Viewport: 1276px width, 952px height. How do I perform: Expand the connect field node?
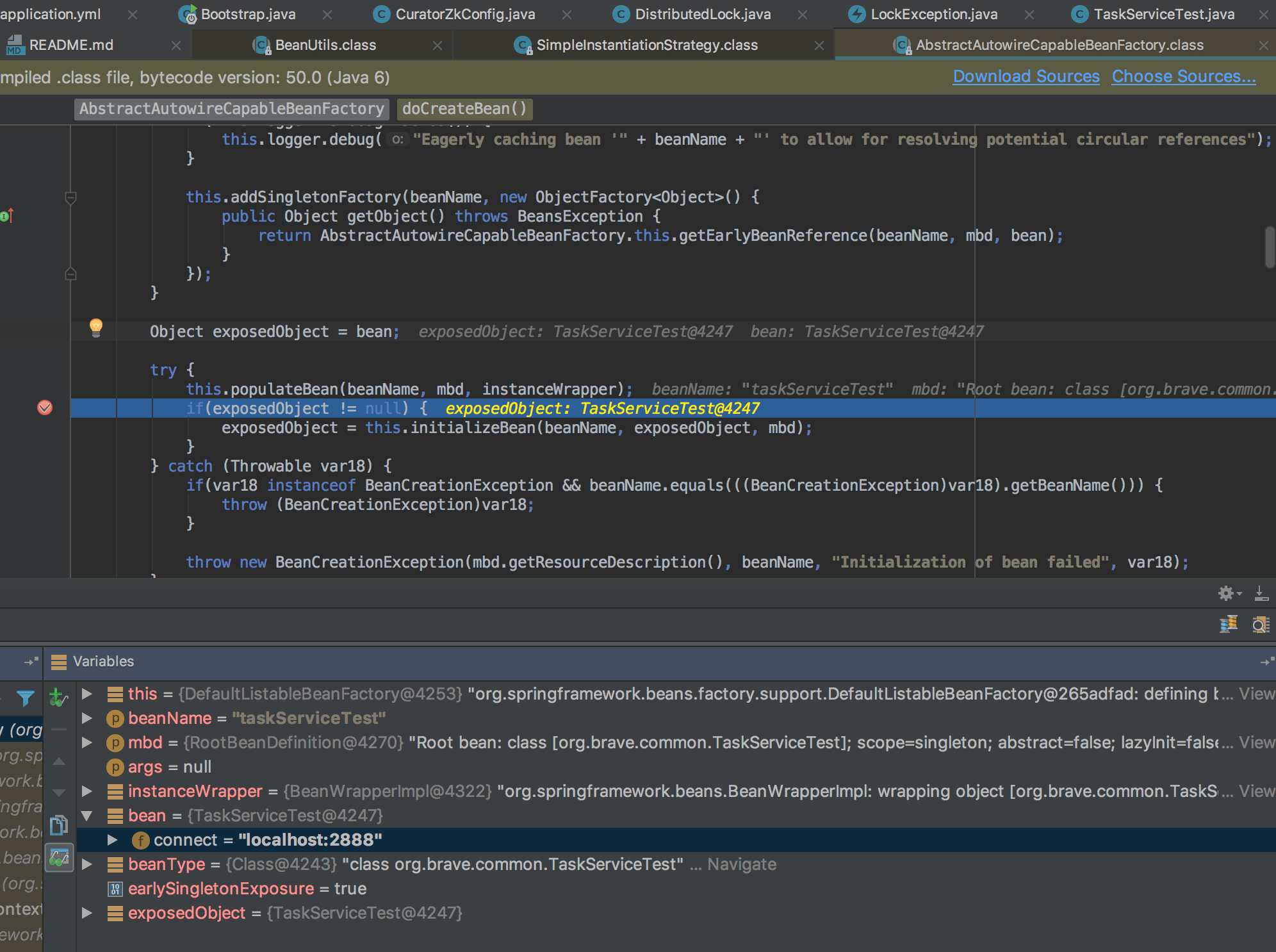point(112,840)
